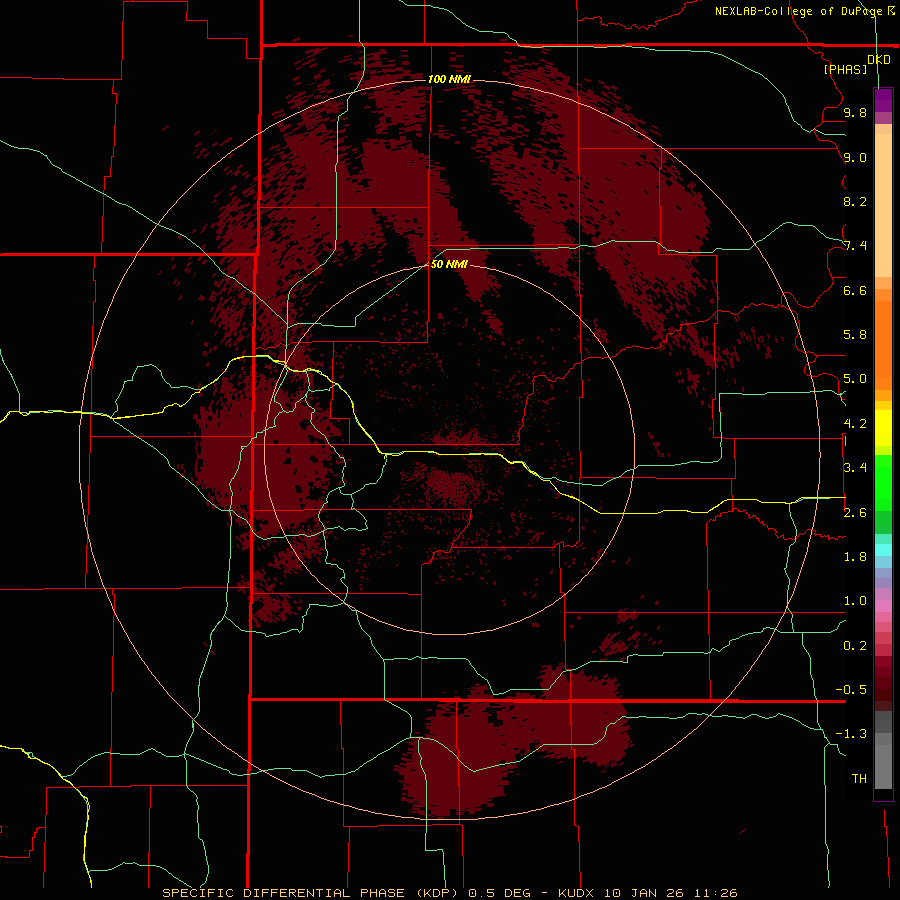The height and width of the screenshot is (900, 900).
Task: Click the 50 NMI range ring label
Action: pyautogui.click(x=449, y=264)
